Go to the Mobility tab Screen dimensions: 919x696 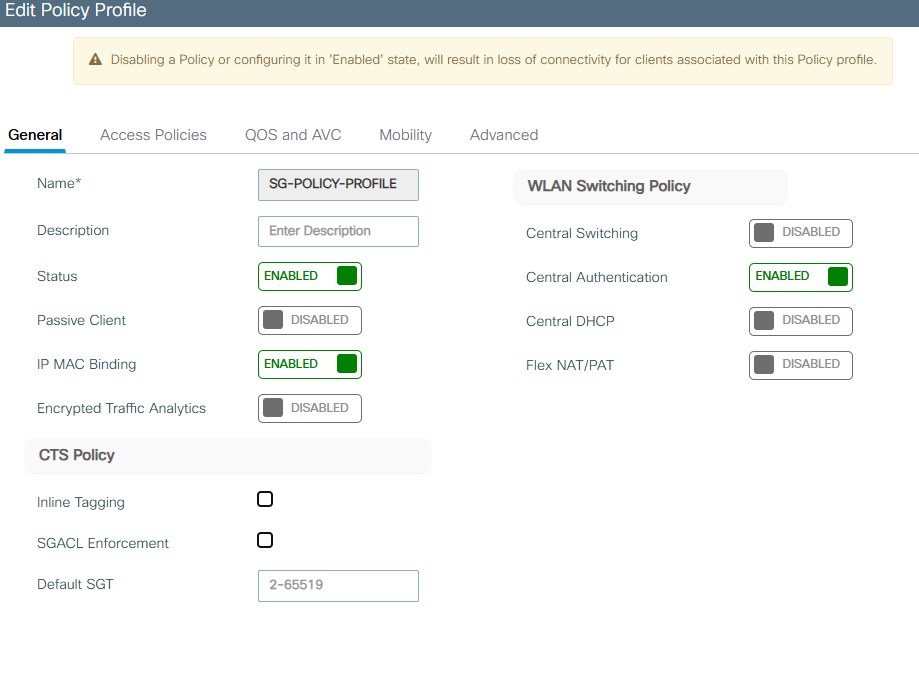tap(406, 135)
